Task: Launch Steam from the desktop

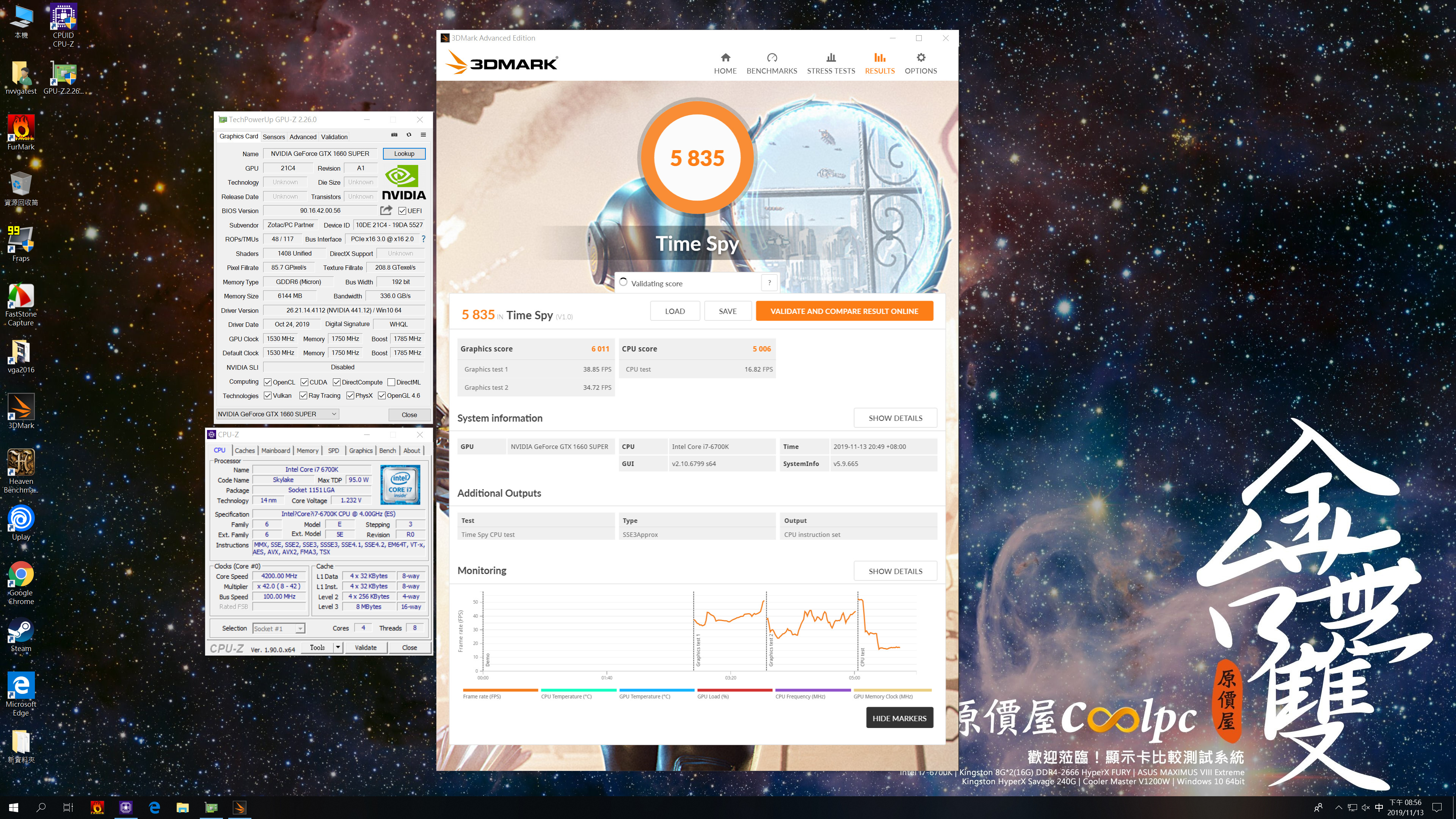Action: coord(21,635)
